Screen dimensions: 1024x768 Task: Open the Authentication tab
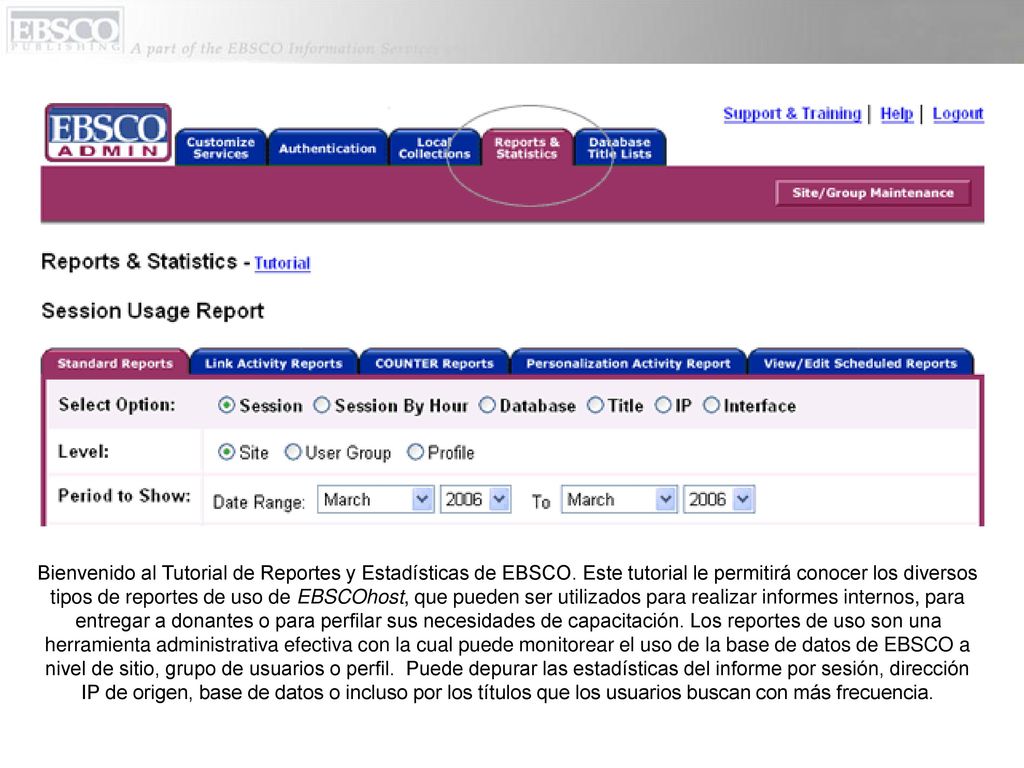(x=327, y=148)
